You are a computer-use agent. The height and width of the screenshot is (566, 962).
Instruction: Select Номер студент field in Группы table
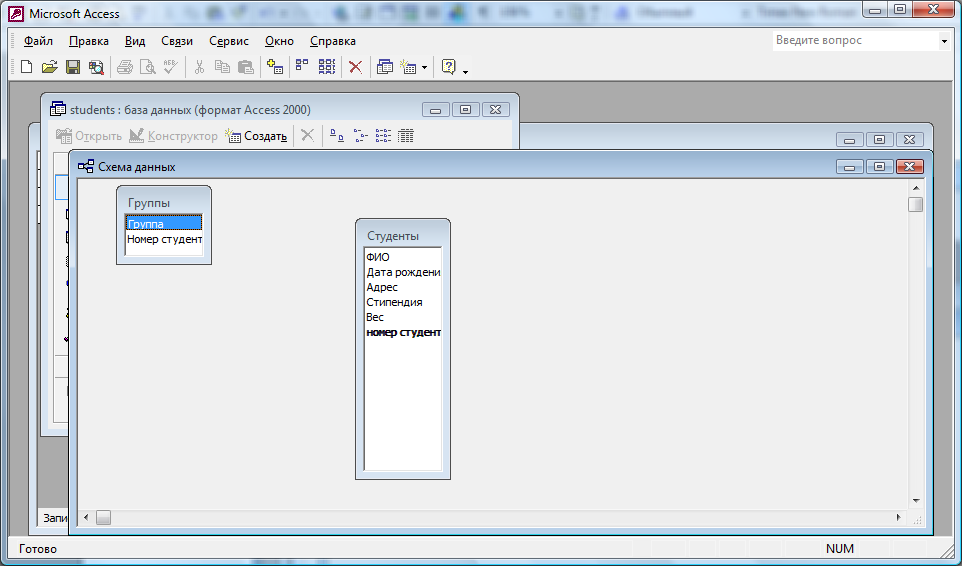click(x=164, y=239)
